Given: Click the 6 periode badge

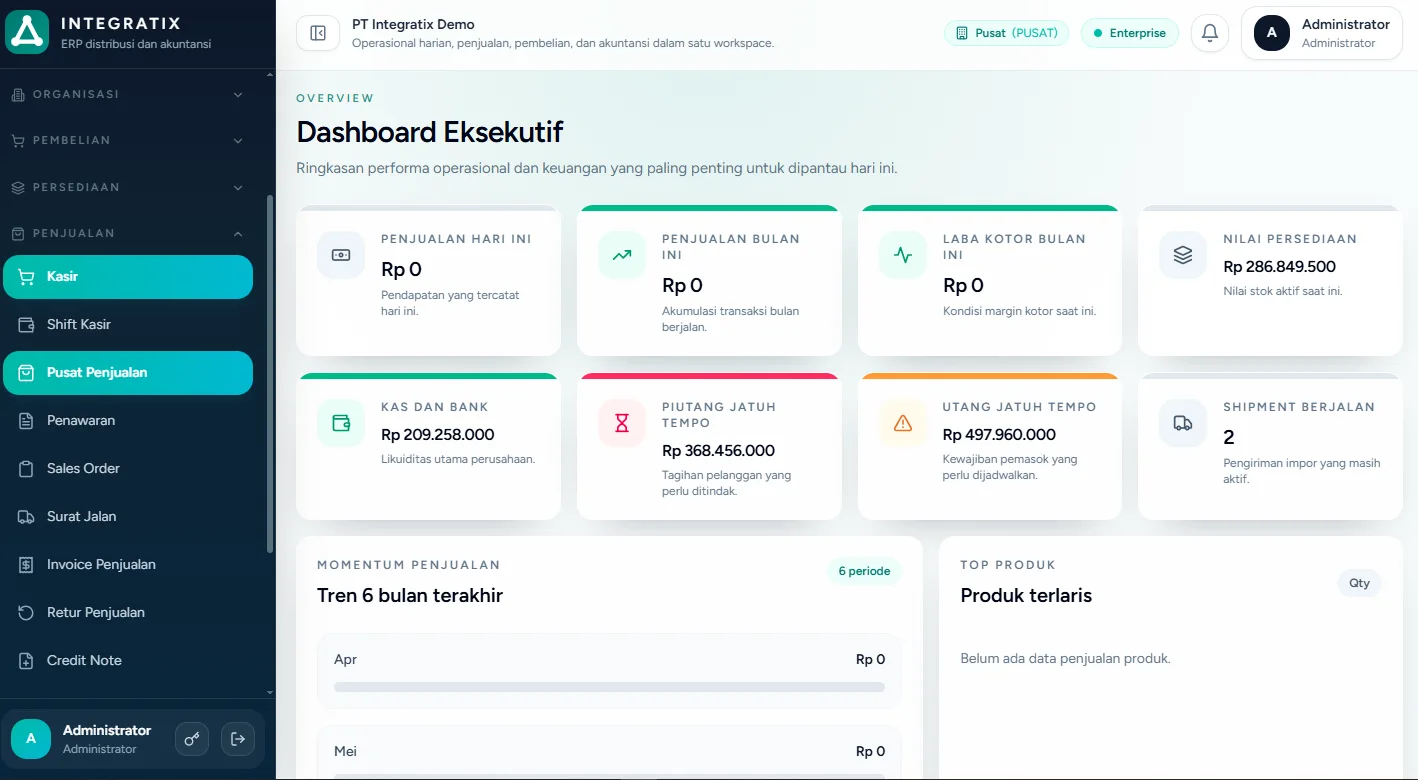Looking at the screenshot, I should point(864,572).
